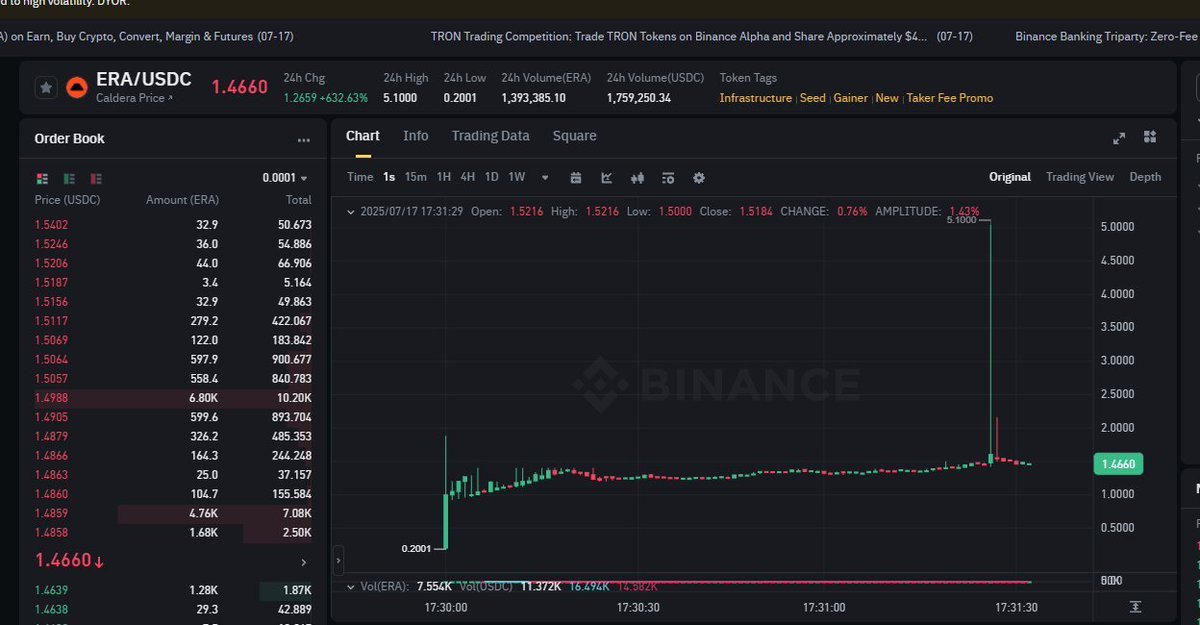Open the chart display options icon
The width and height of the screenshot is (1200, 625).
click(x=668, y=178)
